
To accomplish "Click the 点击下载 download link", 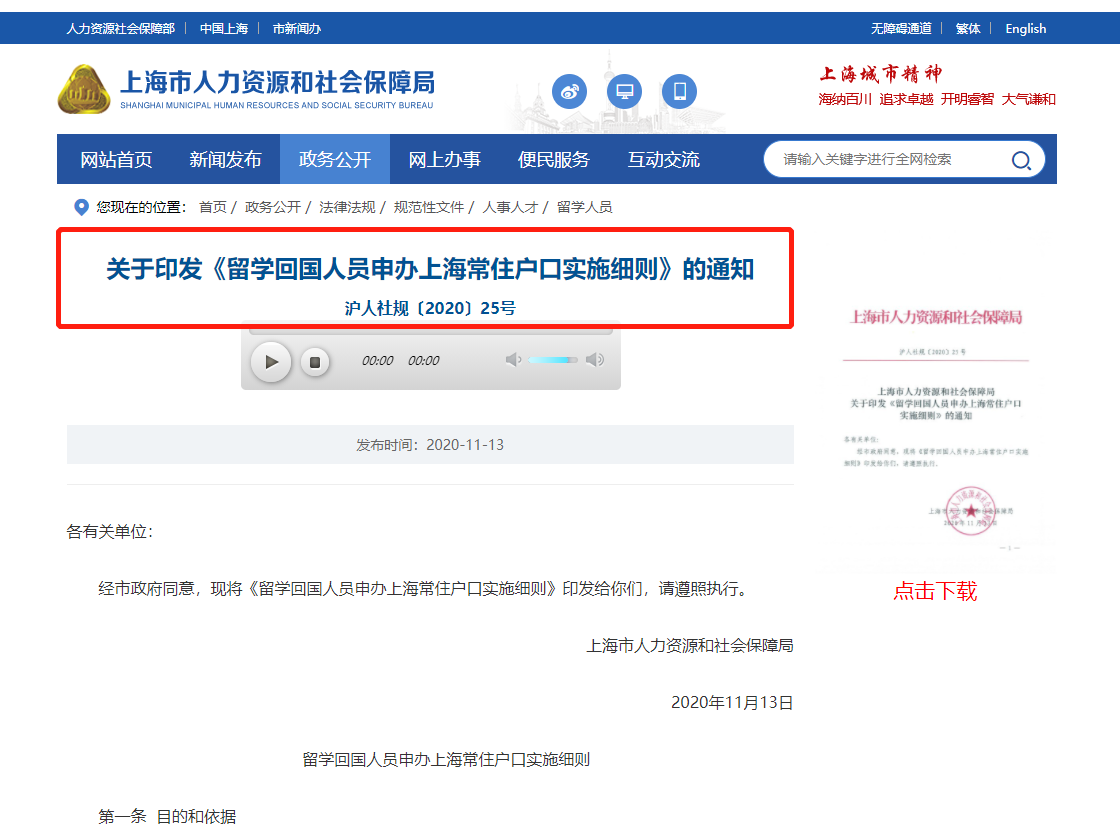I will (935, 591).
